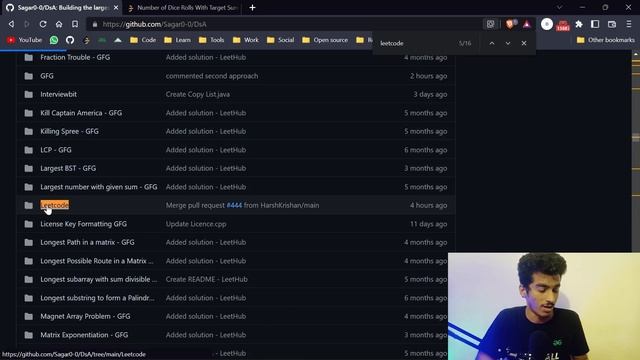Viewport: 640px width, 360px height.
Task: Open Brave Rewards triangle icon
Action: pyautogui.click(x=527, y=24)
